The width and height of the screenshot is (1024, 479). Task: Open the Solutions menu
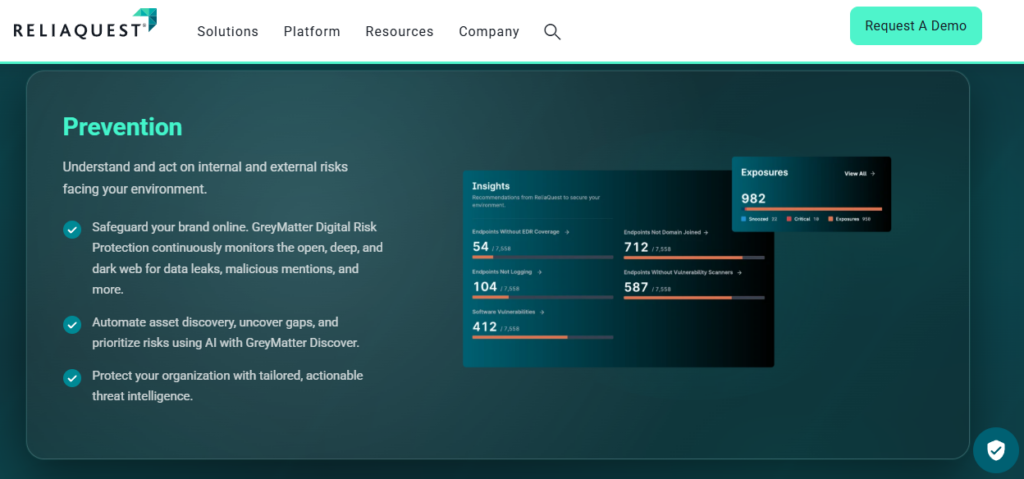click(228, 31)
